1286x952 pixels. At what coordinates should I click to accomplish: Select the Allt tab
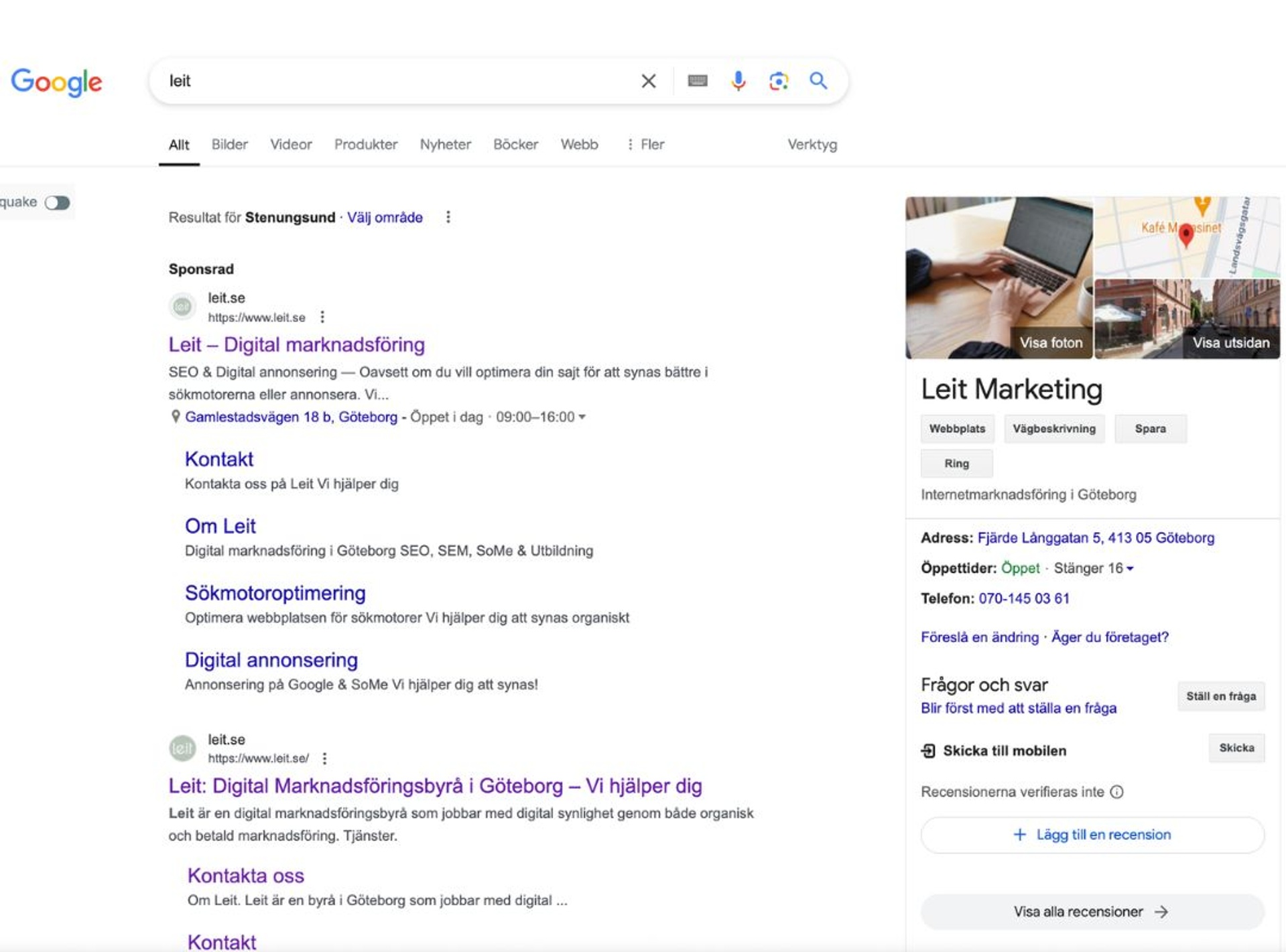coord(179,145)
